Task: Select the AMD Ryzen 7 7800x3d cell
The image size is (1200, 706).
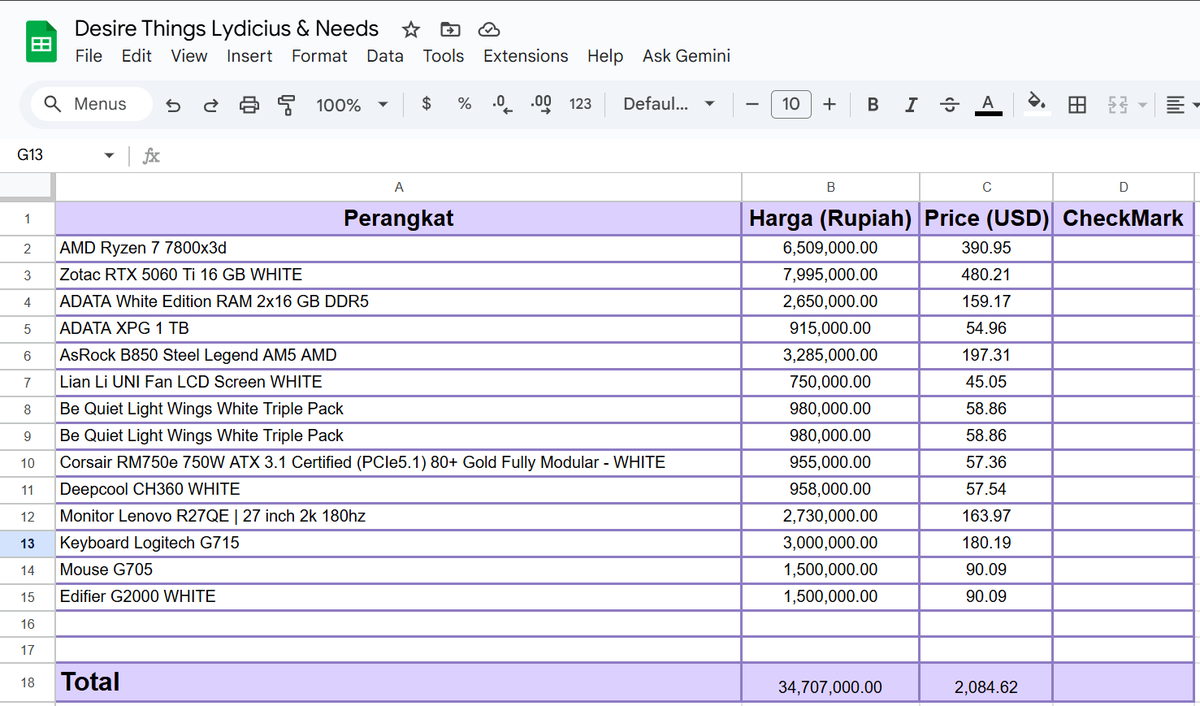Action: coord(399,248)
